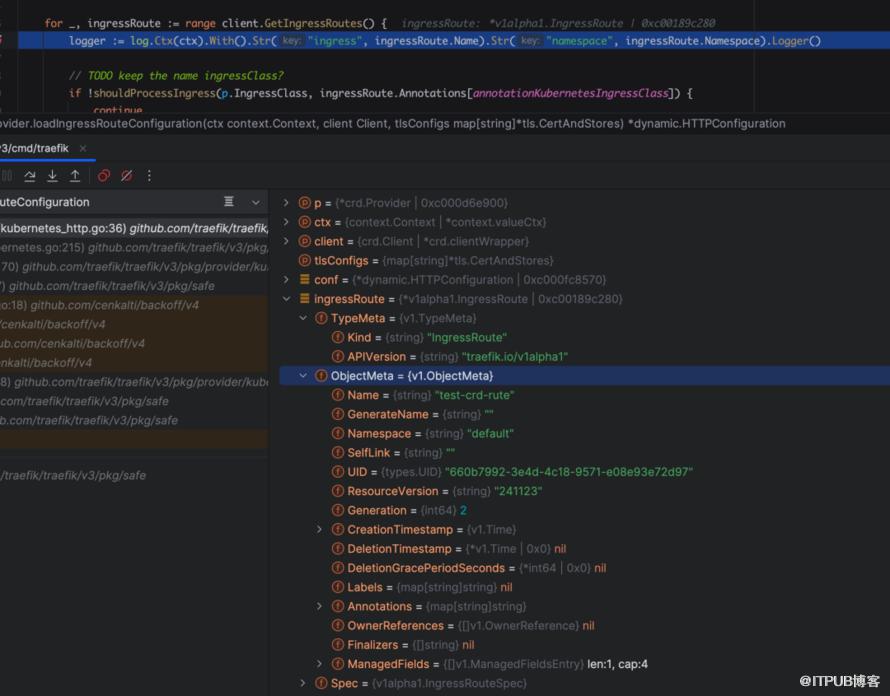Viewport: 890px width, 696px height.
Task: Expand the conf variable node
Action: [x=286, y=279]
